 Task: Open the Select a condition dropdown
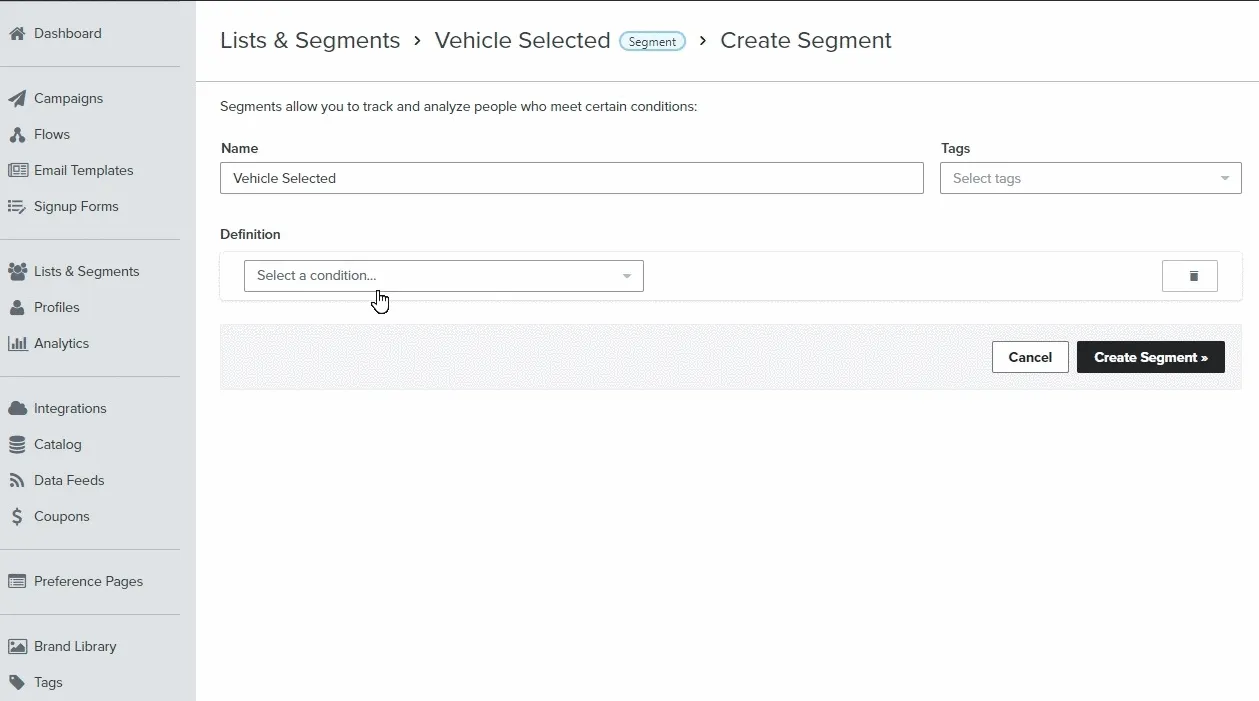point(443,276)
